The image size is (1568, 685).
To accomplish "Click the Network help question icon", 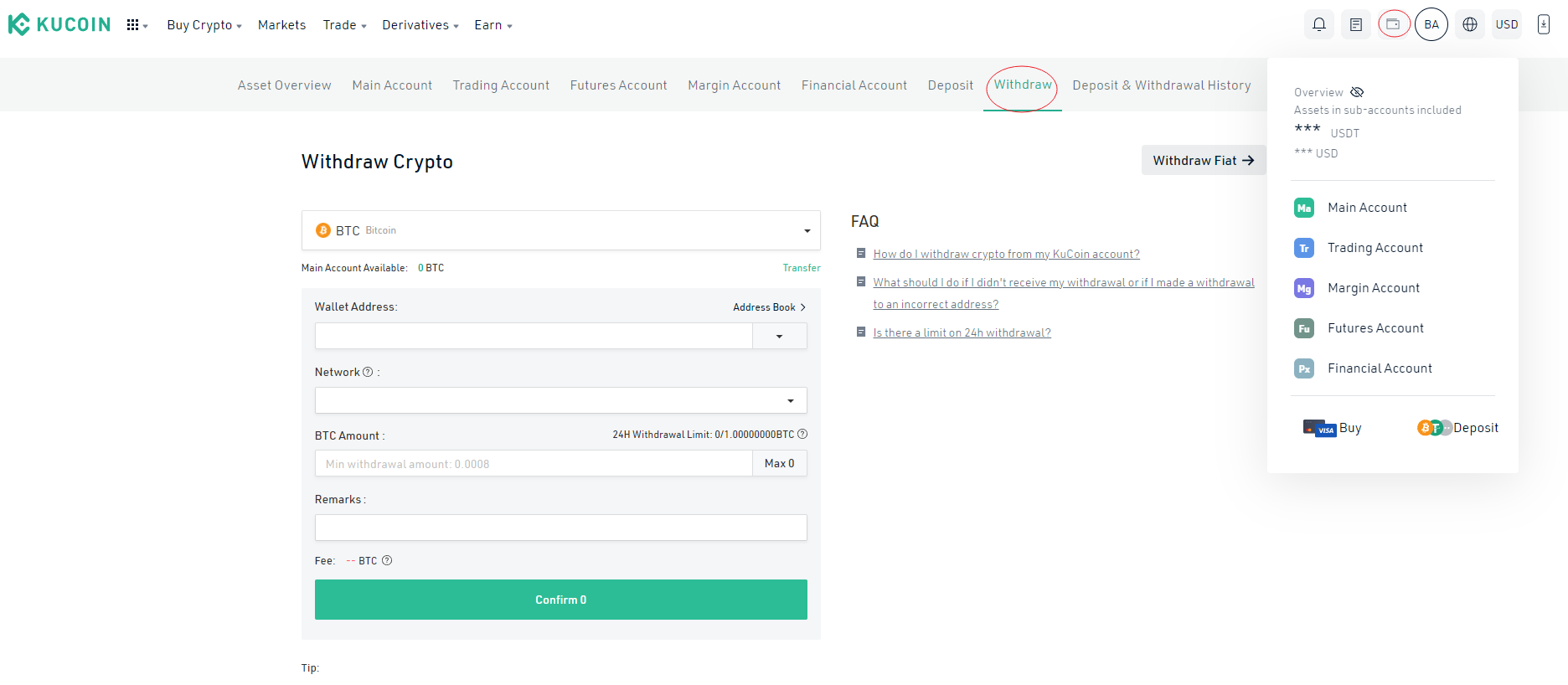I will tap(368, 372).
